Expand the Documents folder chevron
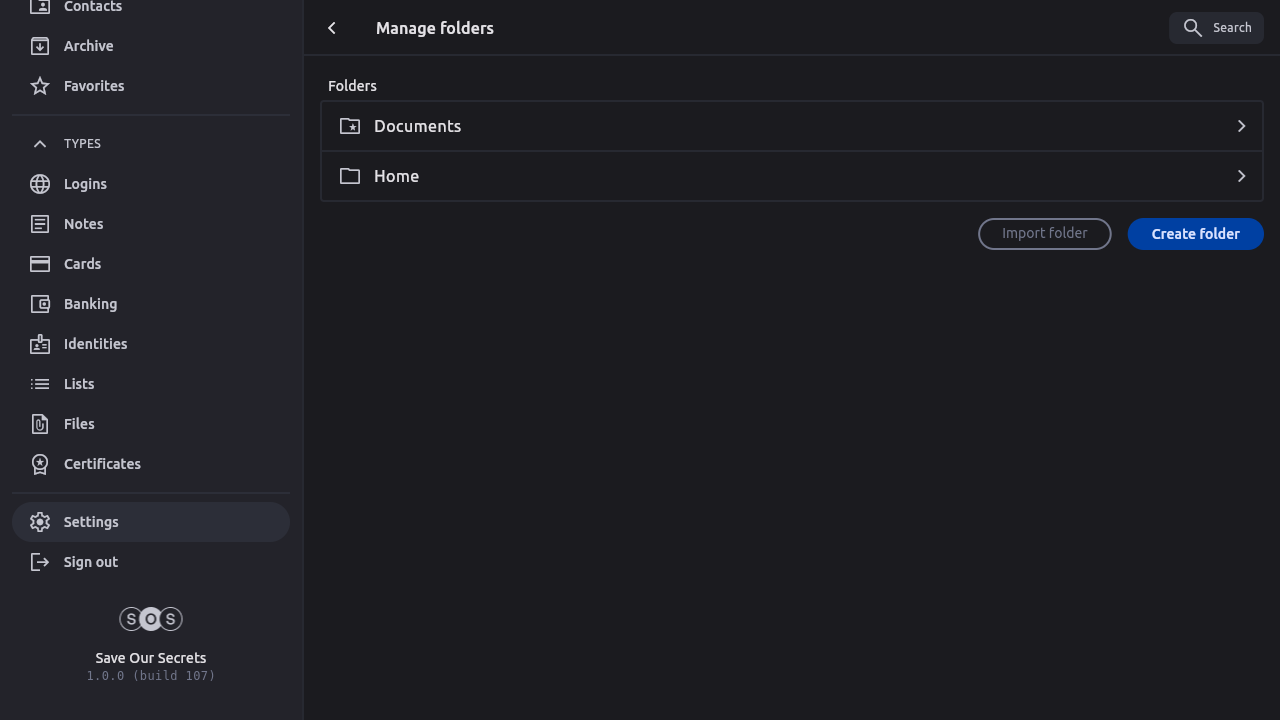1280x720 pixels. [x=1241, y=126]
